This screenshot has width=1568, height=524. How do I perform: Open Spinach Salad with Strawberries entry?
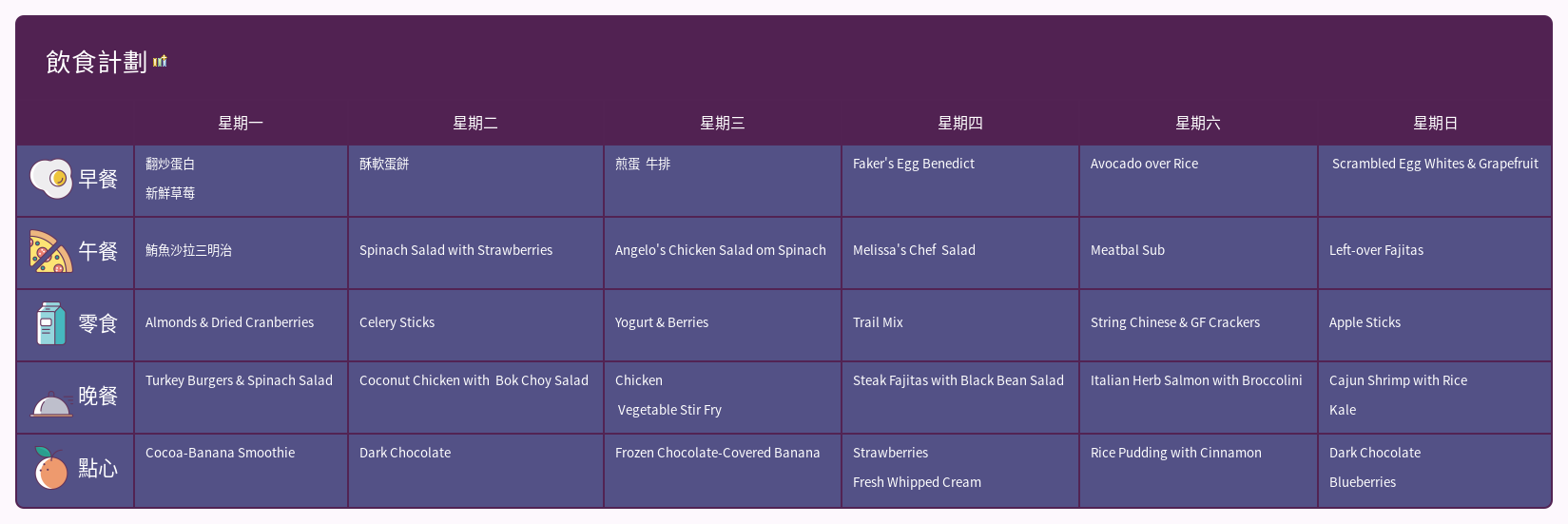click(455, 250)
